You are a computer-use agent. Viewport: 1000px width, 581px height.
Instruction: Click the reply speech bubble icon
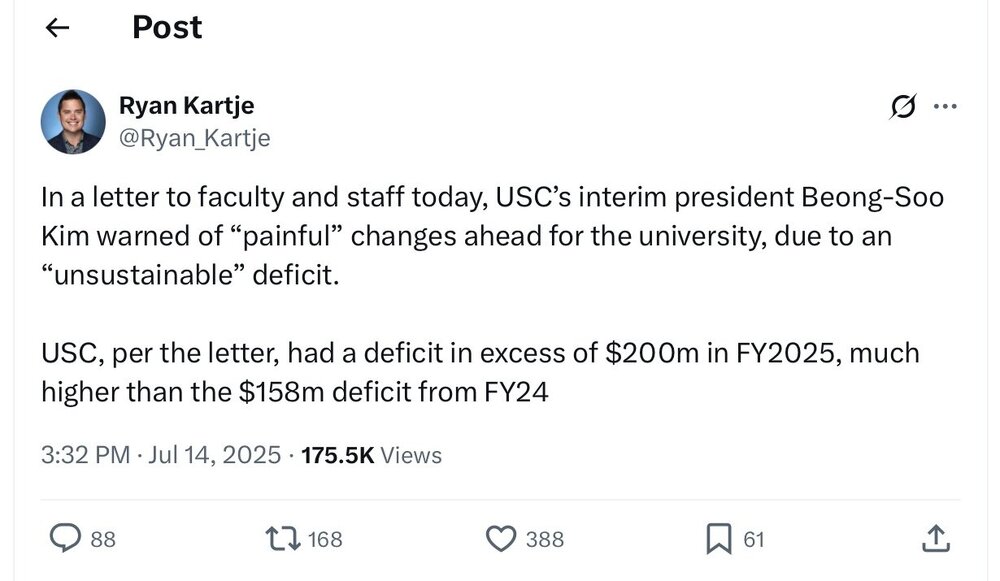[65, 539]
